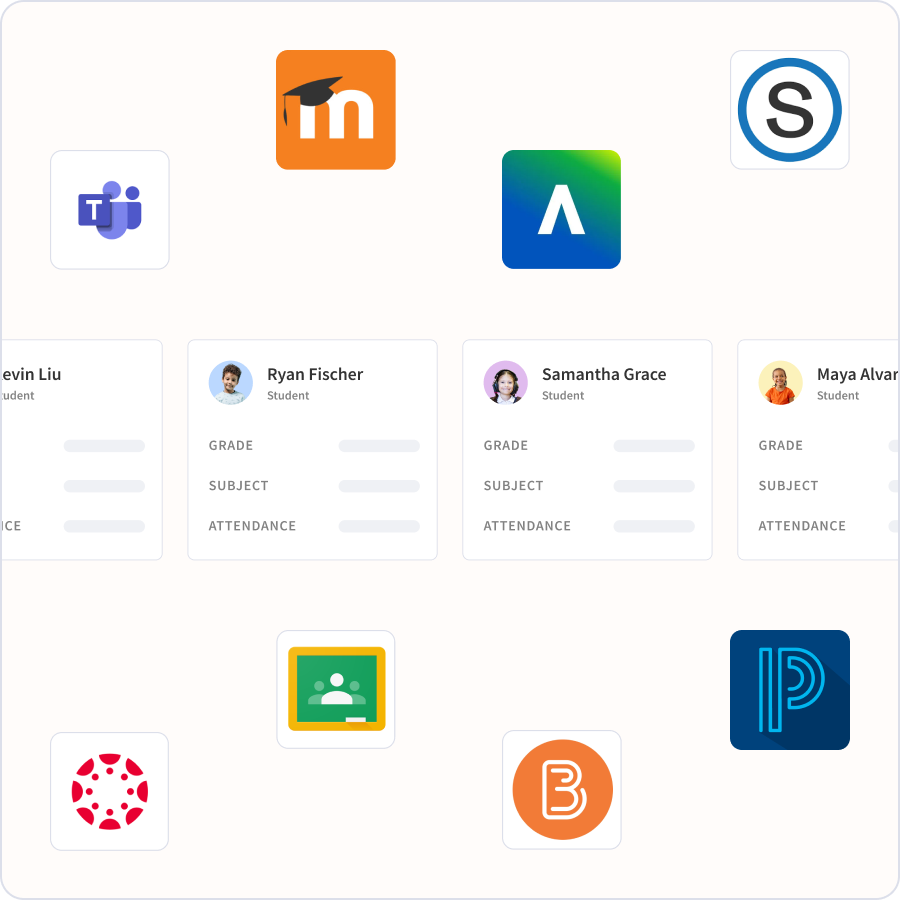The image size is (900, 900).
Task: Click GRADE label in Maya's card
Action: [781, 445]
